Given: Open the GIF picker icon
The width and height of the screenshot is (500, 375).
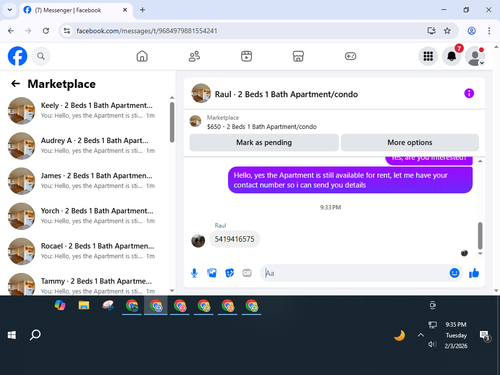Looking at the screenshot, I should [x=247, y=273].
